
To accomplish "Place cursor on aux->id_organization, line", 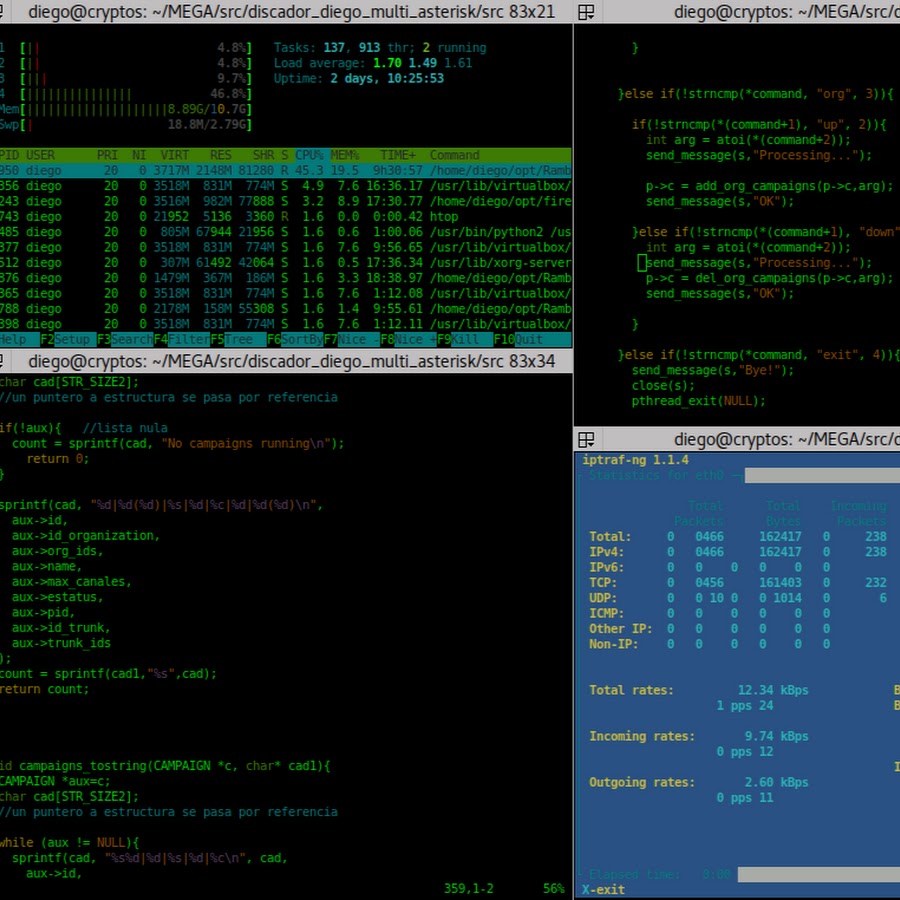I will (86, 536).
